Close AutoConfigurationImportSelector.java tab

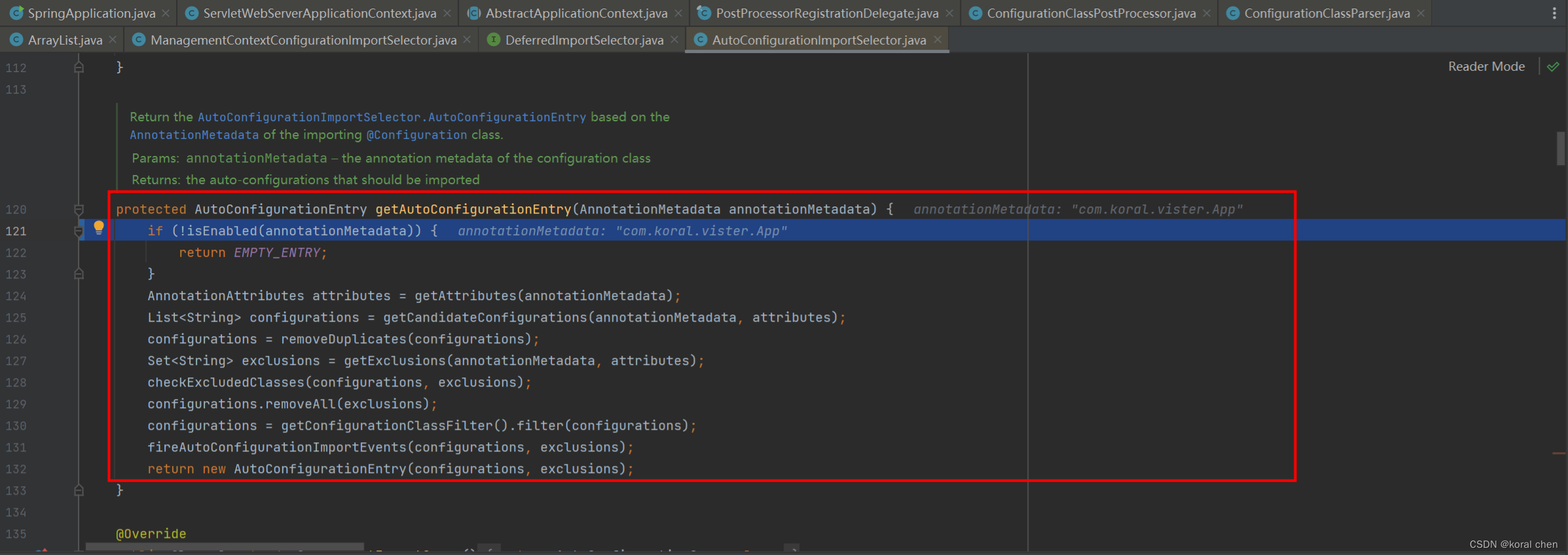click(x=938, y=40)
